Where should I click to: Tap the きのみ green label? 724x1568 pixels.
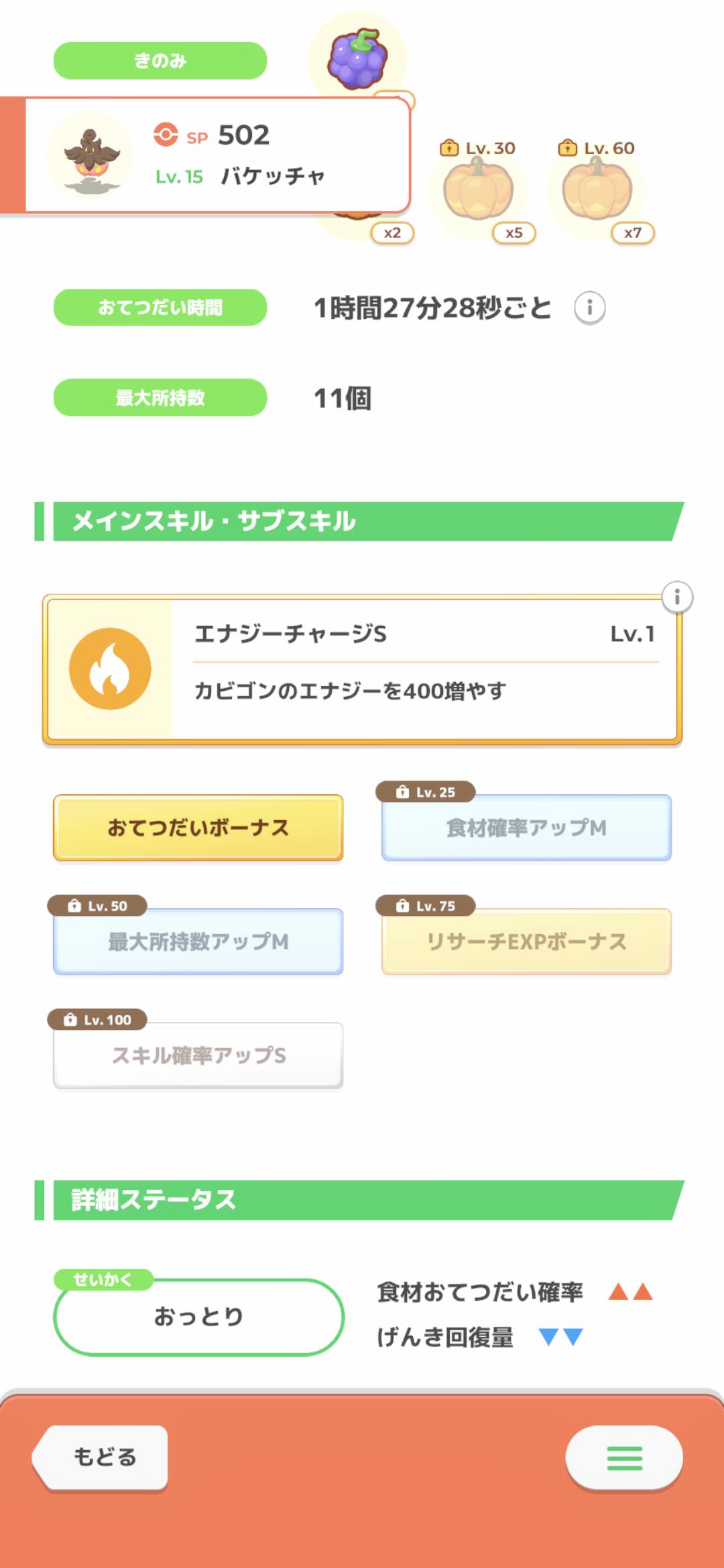click(x=160, y=61)
